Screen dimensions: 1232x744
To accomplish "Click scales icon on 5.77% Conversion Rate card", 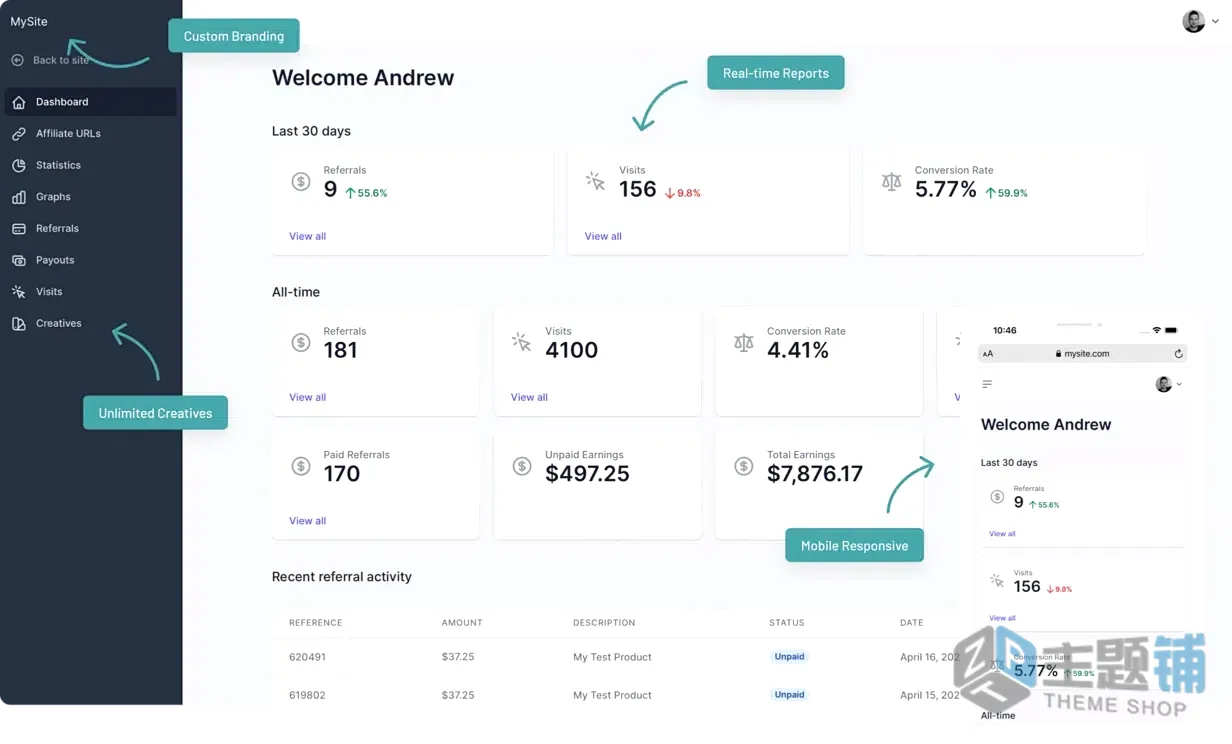I will (892, 182).
